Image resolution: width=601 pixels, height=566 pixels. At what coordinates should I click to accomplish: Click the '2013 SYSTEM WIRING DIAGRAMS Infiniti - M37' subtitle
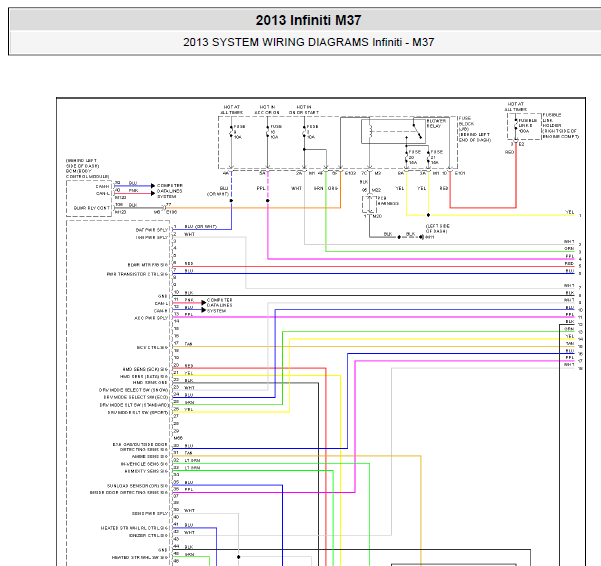tap(309, 42)
